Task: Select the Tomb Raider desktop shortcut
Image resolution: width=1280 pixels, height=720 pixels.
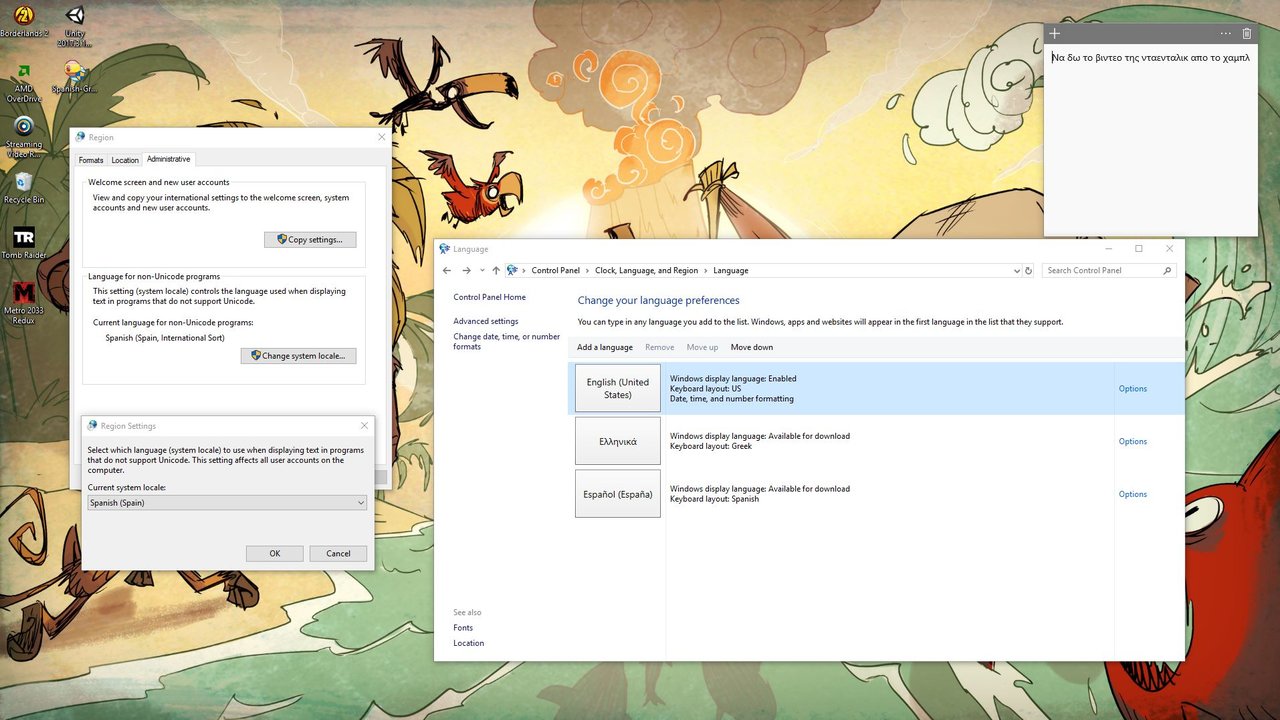Action: click(x=23, y=242)
